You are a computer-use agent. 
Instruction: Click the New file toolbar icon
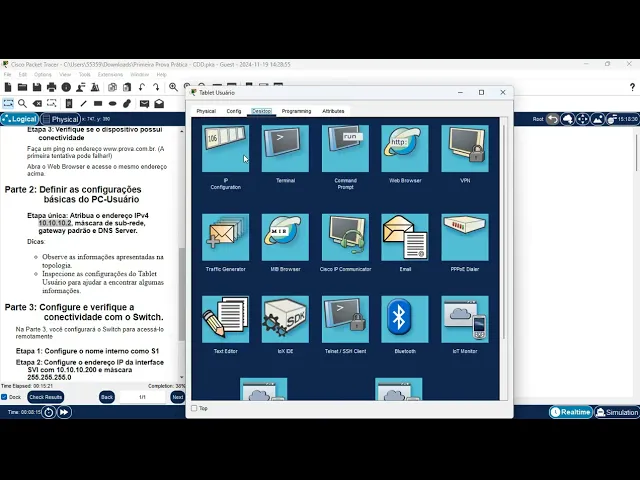click(8, 87)
